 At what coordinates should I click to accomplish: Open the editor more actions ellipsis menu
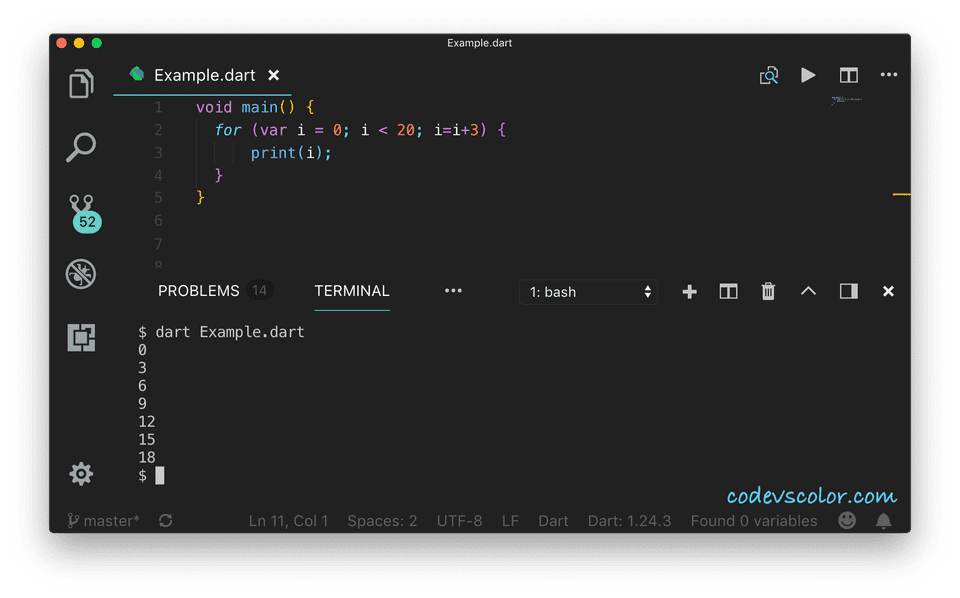pos(888,75)
